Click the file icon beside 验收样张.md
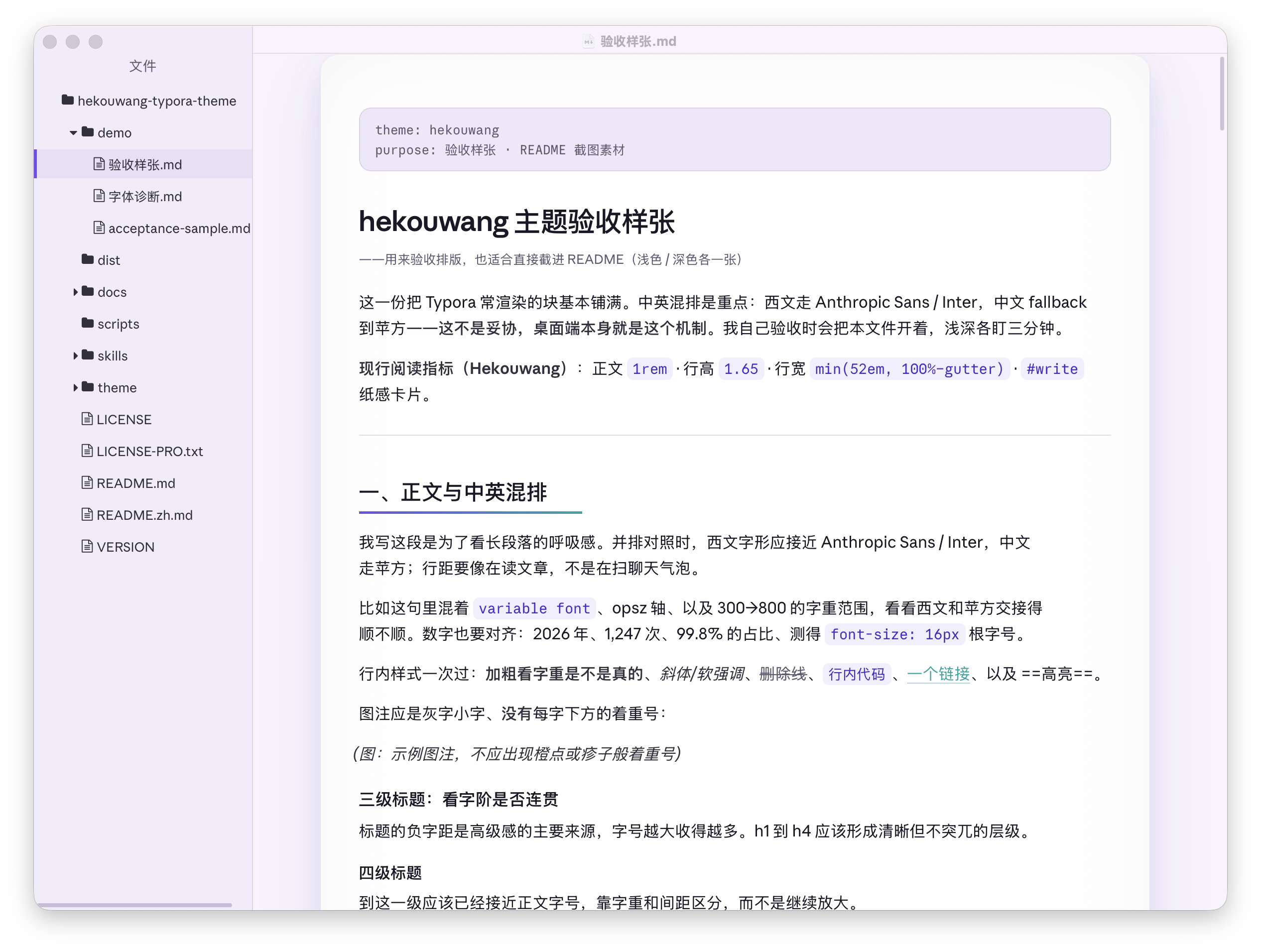 [99, 164]
